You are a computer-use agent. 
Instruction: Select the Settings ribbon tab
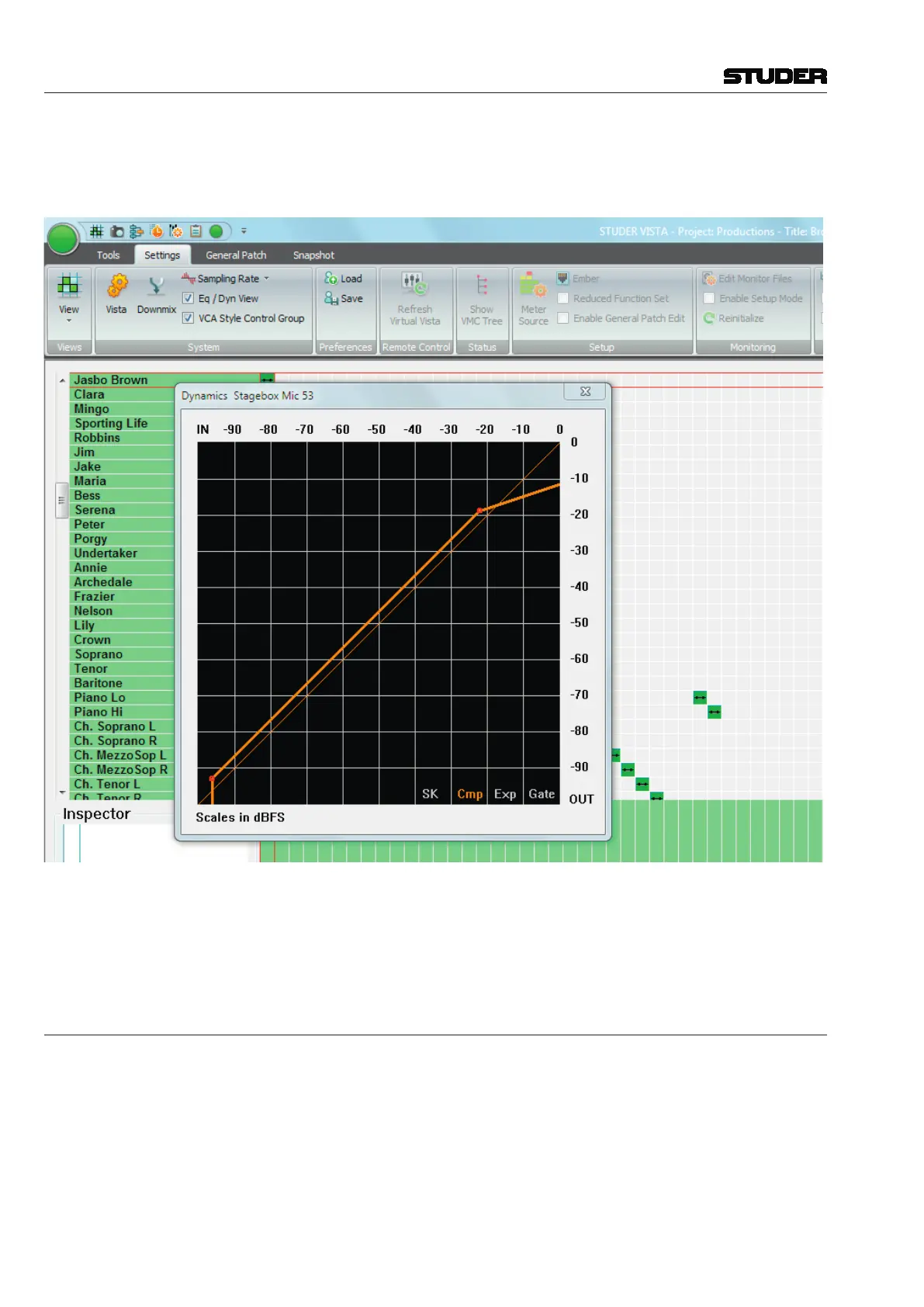[x=162, y=255]
